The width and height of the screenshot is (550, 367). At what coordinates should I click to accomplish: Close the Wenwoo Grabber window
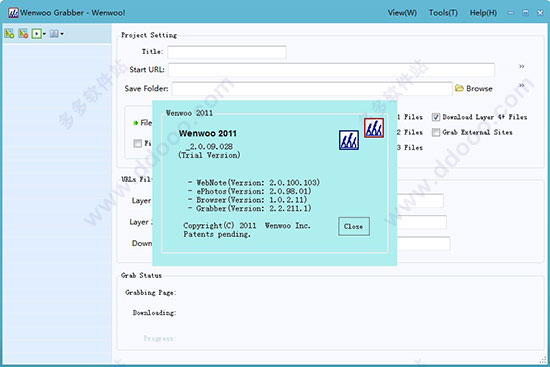pos(540,13)
